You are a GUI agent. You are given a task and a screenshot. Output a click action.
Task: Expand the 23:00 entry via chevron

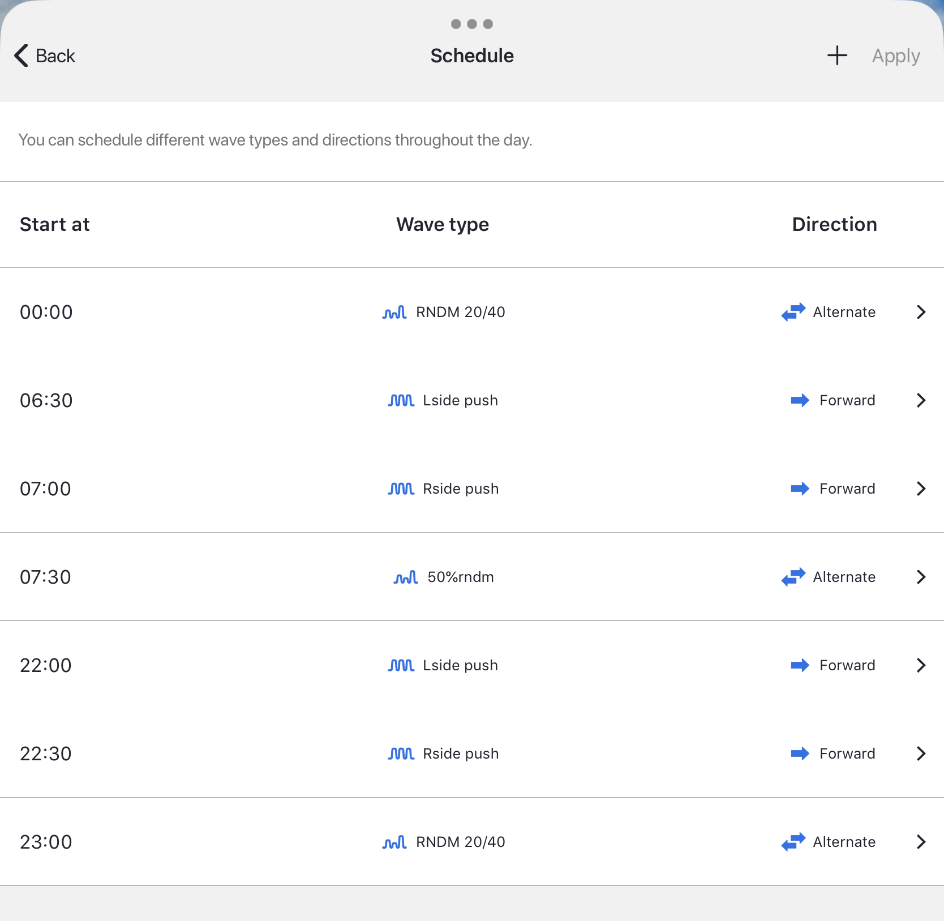(x=921, y=842)
